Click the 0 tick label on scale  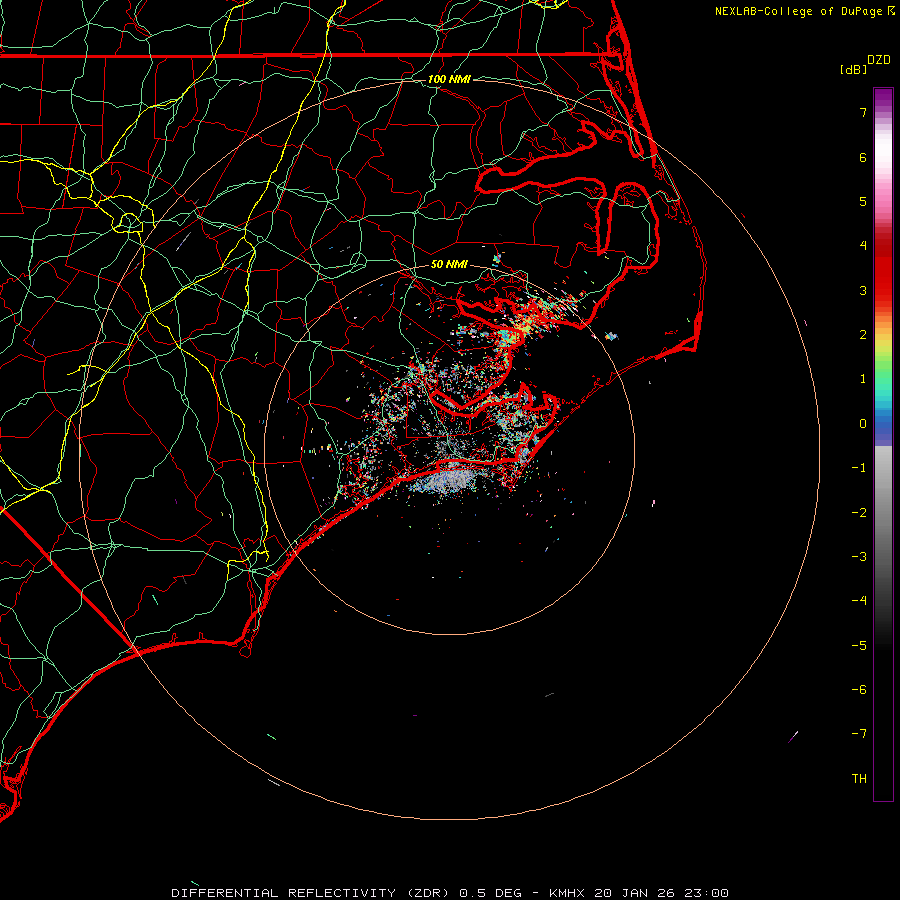coord(862,423)
